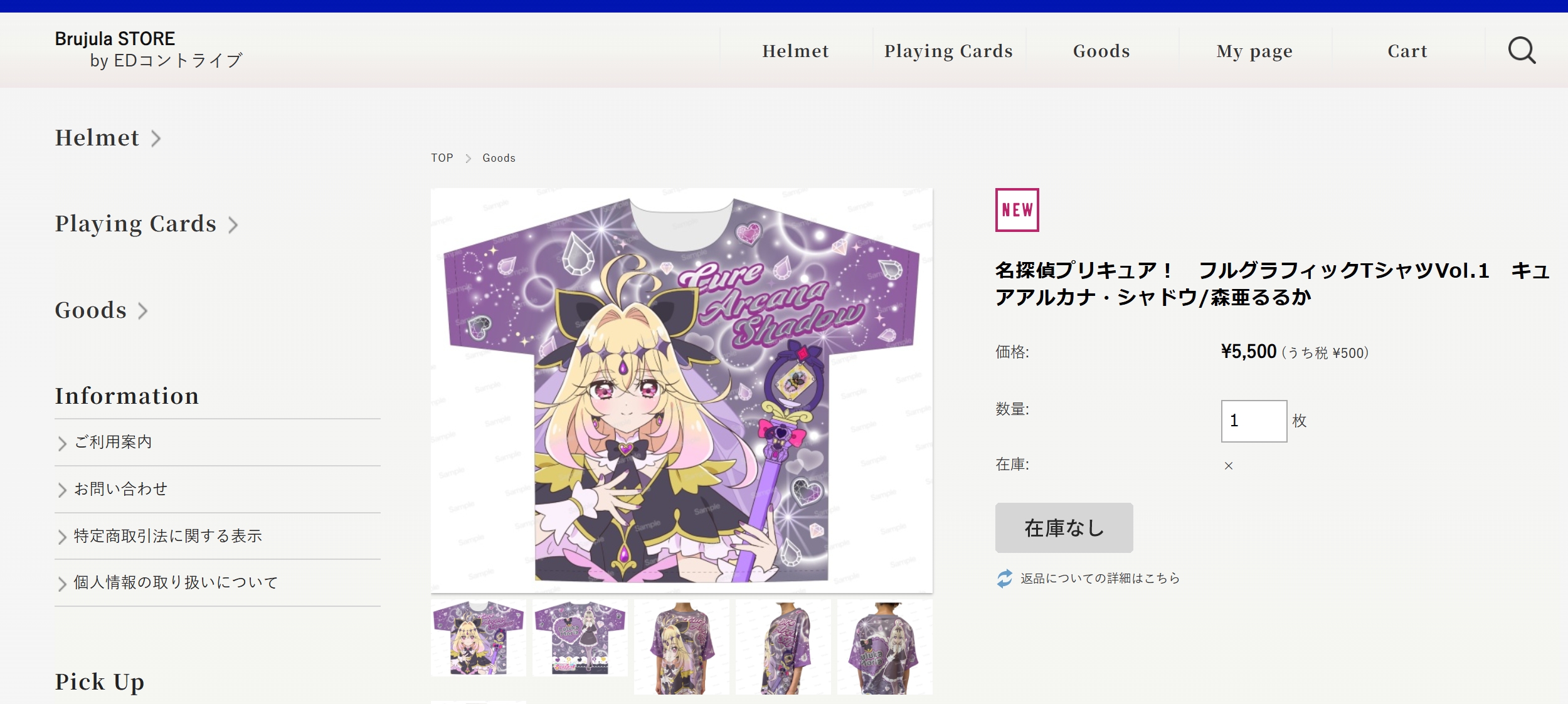Click the NEW badge icon

1017,210
